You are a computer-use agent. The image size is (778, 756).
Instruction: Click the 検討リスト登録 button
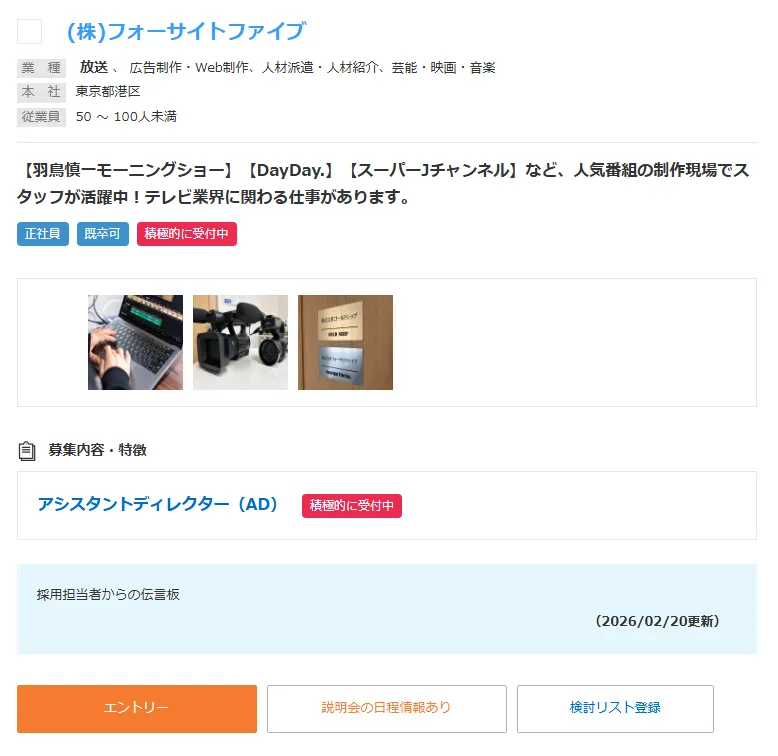pyautogui.click(x=615, y=708)
